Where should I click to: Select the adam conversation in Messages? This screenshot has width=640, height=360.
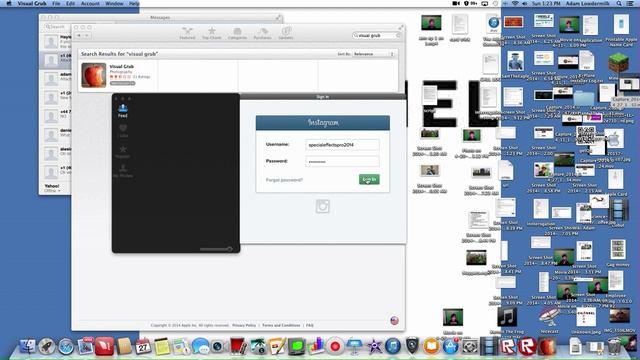(x=55, y=78)
